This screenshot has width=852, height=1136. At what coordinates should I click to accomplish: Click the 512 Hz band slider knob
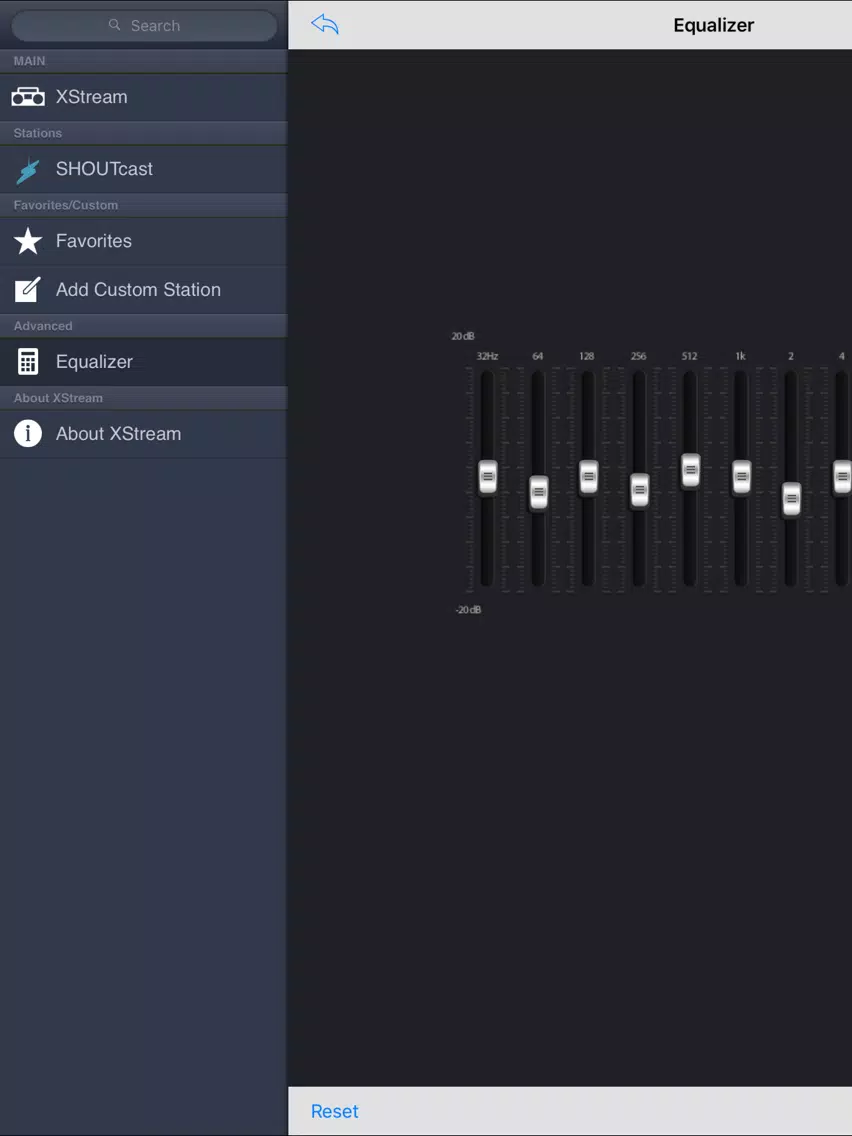[x=690, y=471]
